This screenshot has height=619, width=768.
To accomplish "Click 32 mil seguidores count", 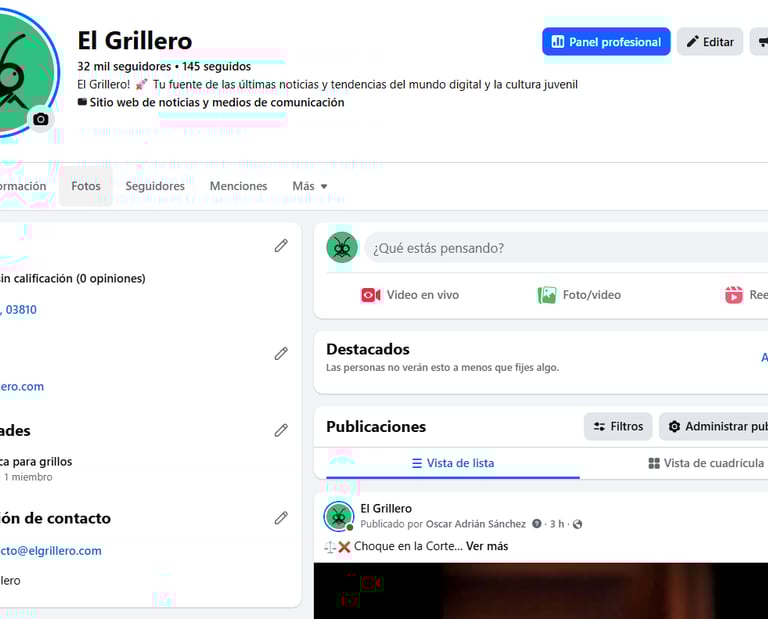I will tap(124, 67).
